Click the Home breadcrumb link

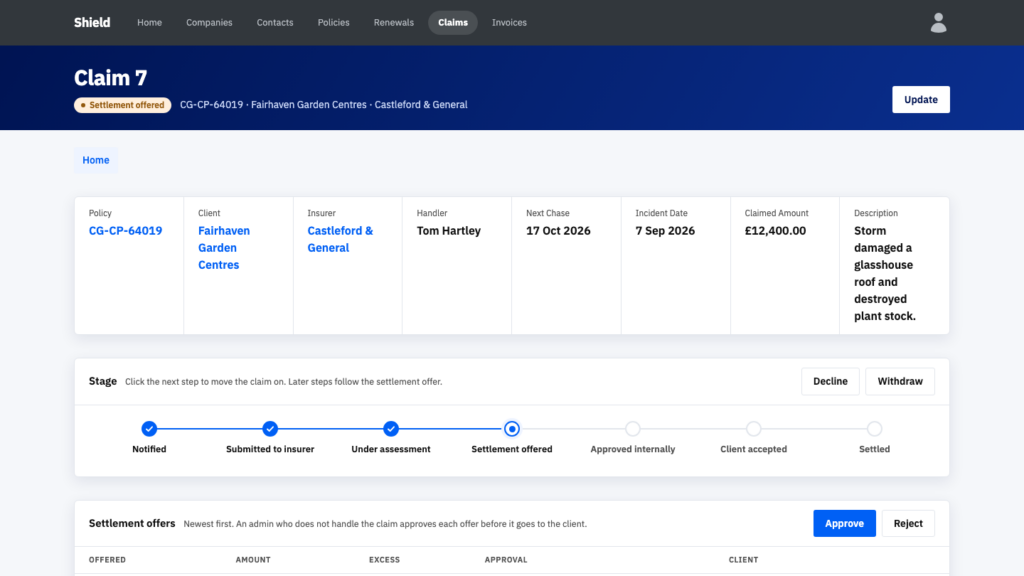pyautogui.click(x=96, y=160)
